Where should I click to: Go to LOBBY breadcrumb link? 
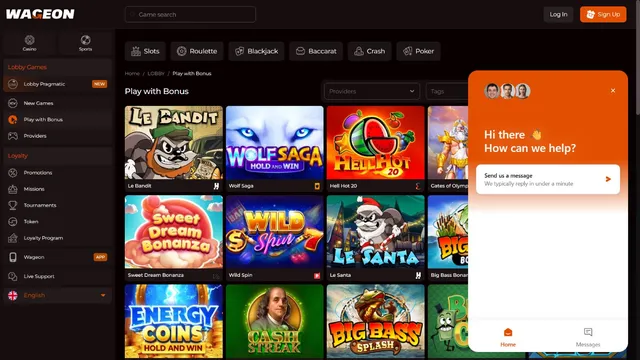[x=156, y=73]
